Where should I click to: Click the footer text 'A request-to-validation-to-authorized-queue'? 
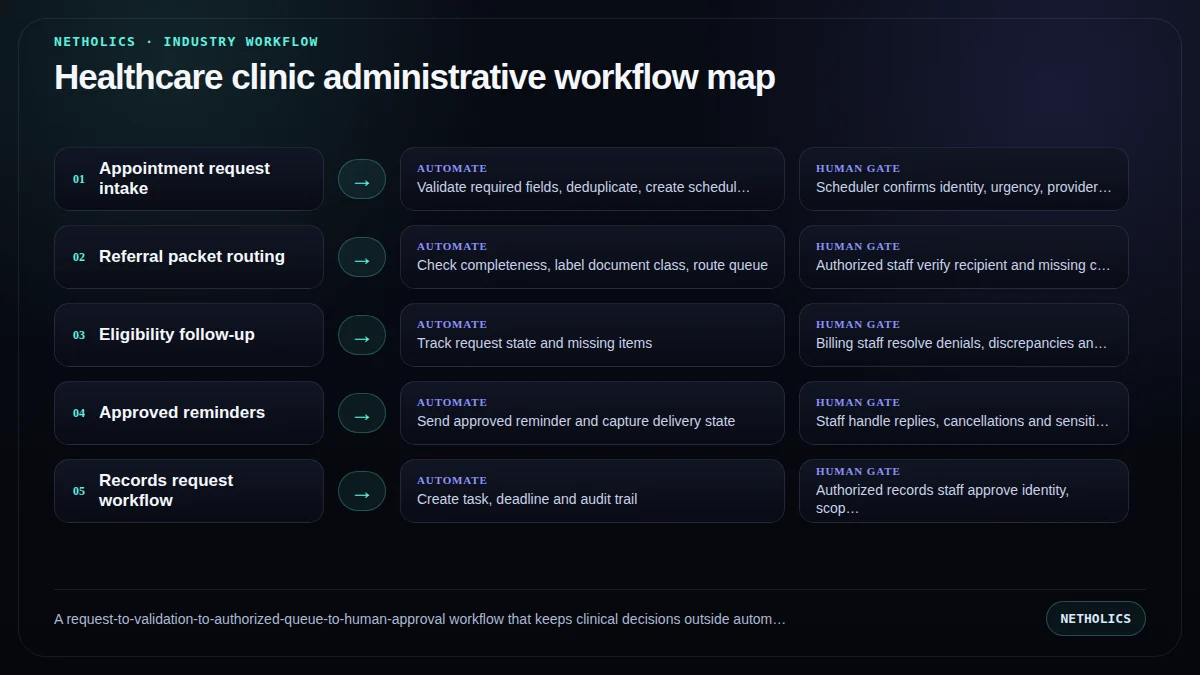point(420,619)
